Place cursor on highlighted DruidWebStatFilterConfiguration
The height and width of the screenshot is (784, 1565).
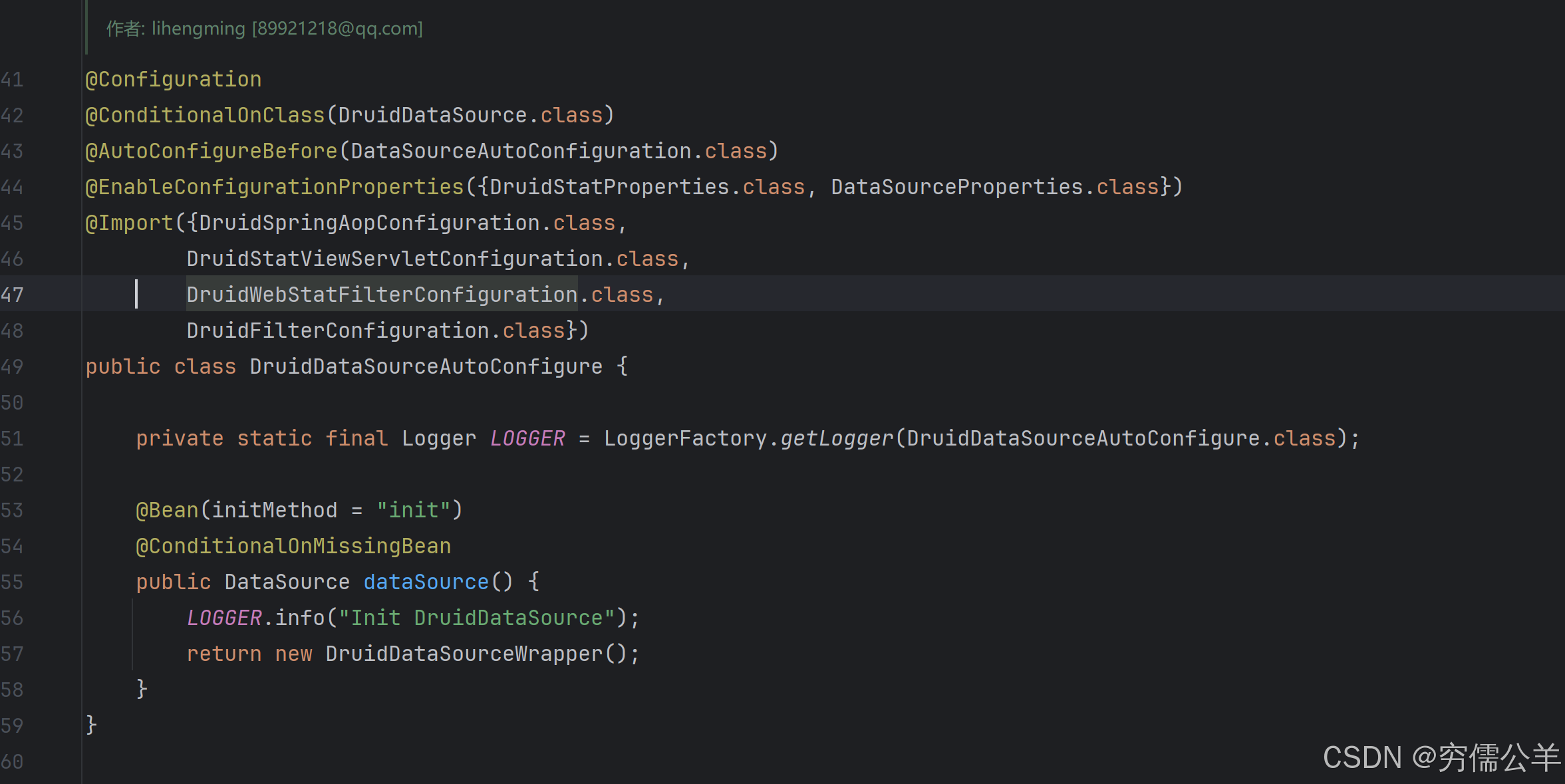click(x=382, y=295)
